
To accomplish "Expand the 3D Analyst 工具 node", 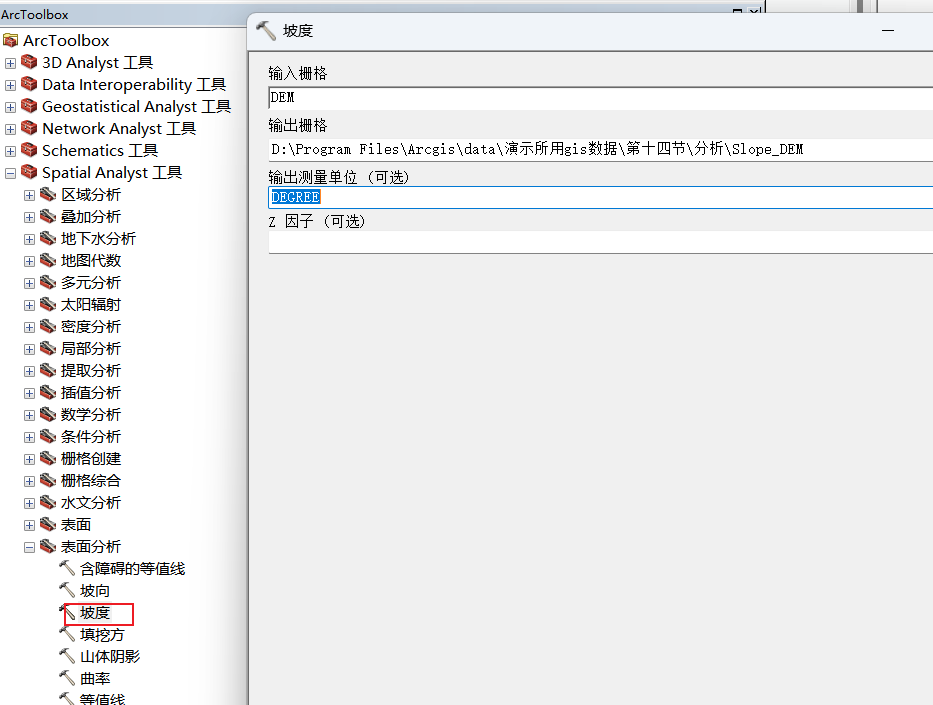I will [10, 63].
